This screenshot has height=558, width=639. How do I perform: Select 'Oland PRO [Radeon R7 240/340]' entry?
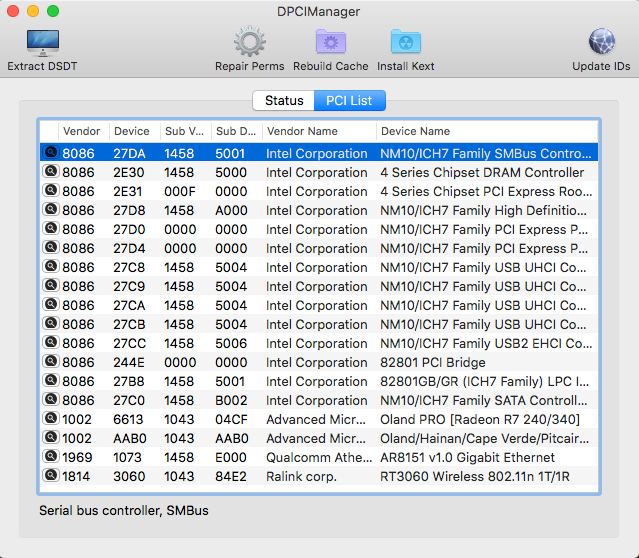[x=480, y=419]
